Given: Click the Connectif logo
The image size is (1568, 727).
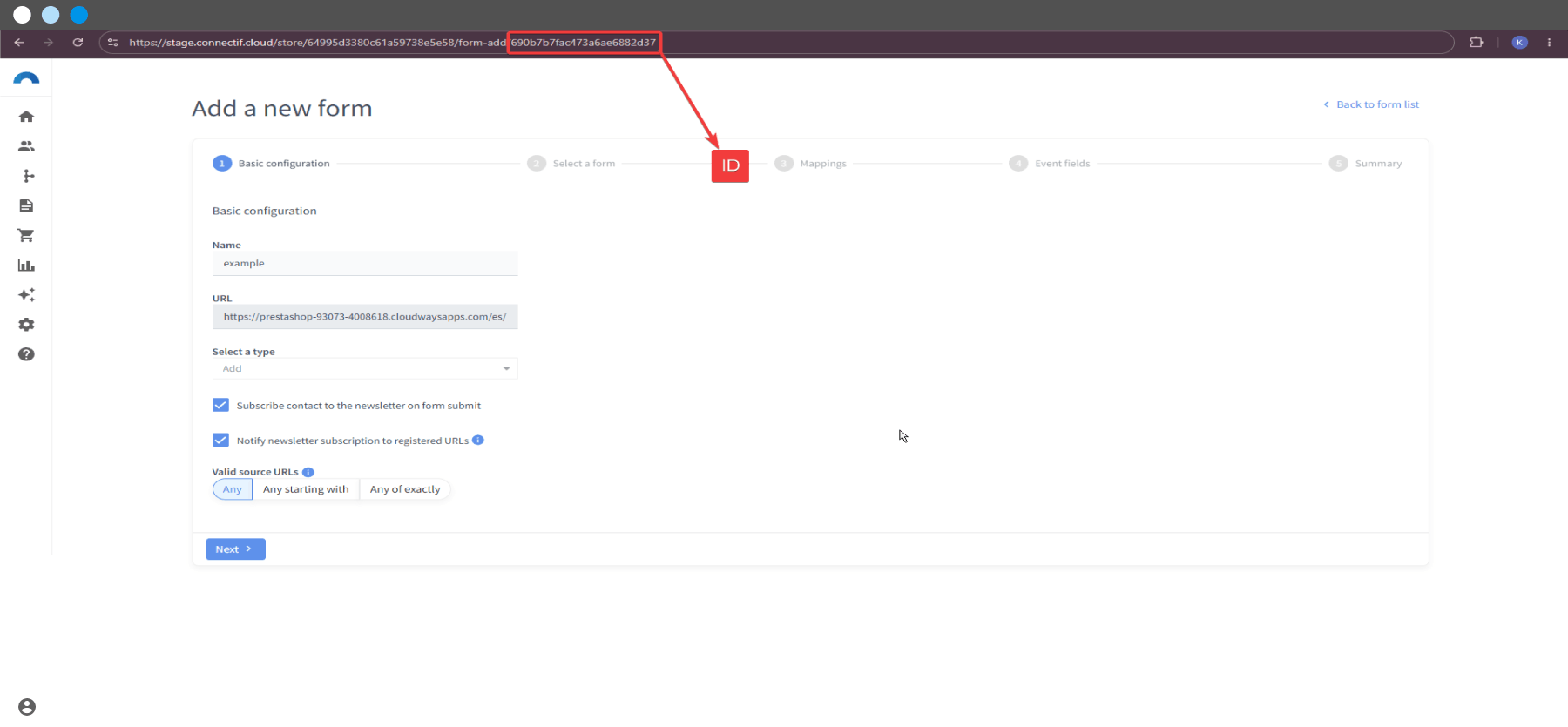Looking at the screenshot, I should pos(26,78).
